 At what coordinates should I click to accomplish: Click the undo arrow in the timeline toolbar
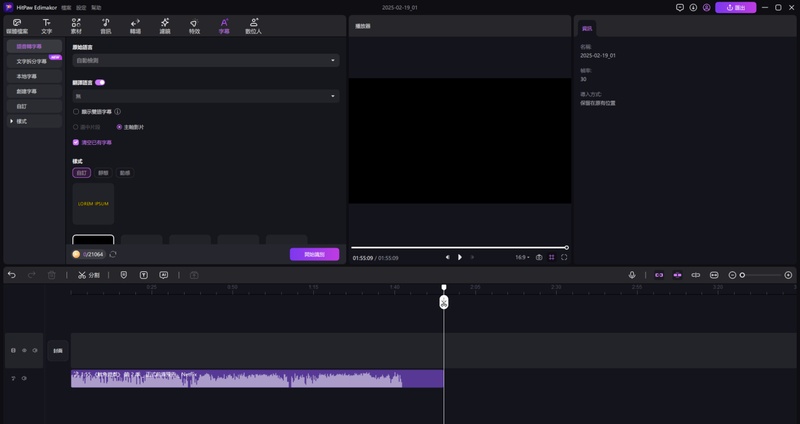[x=12, y=274]
